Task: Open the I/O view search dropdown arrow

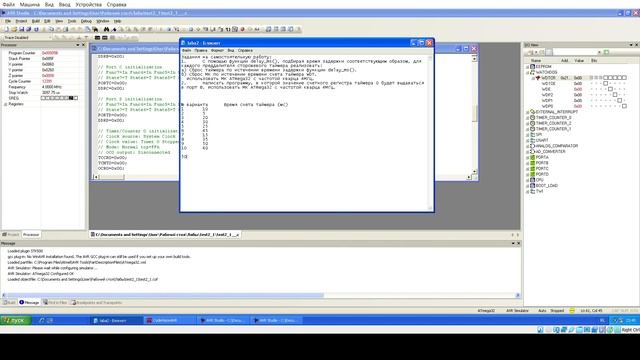Action: pyautogui.click(x=599, y=52)
